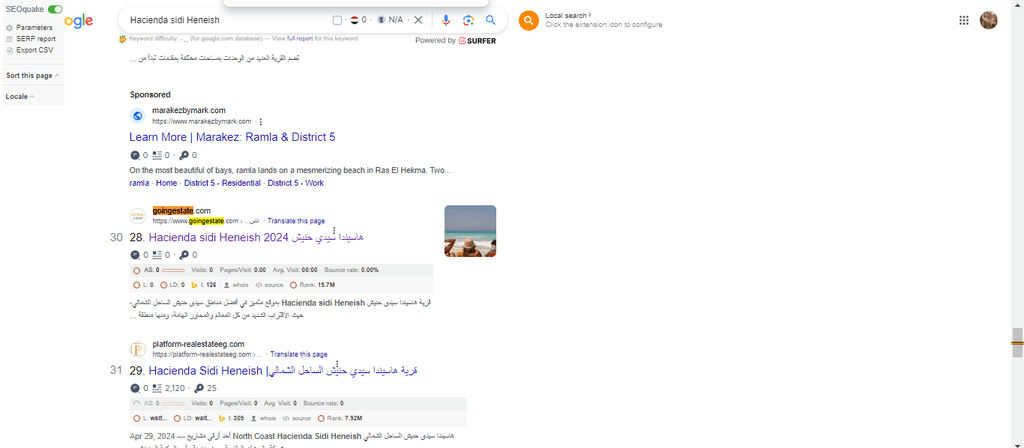Viewport: 1024px width, 448px height.
Task: Open the Google account profile avatar
Action: pos(989,20)
